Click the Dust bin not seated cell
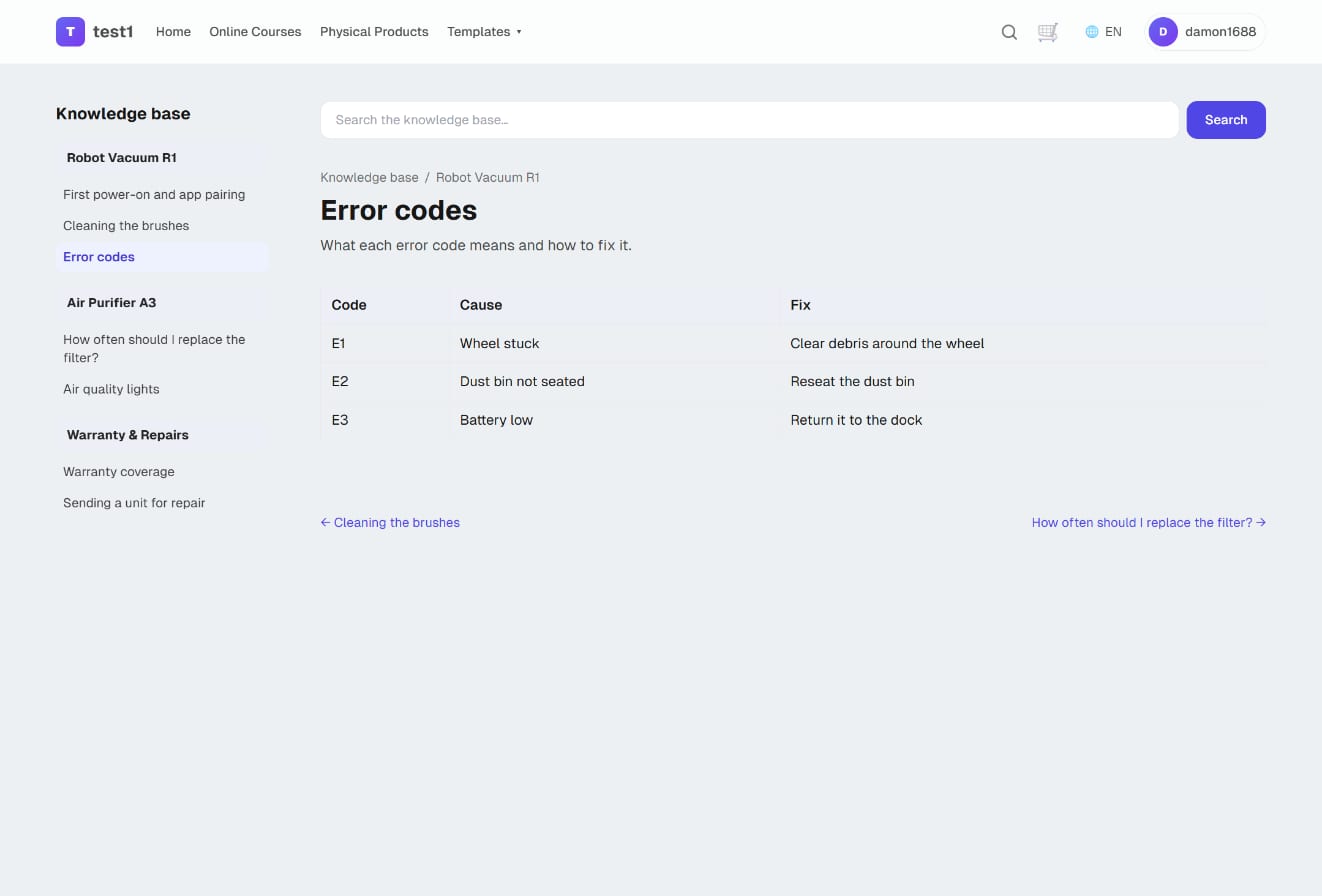This screenshot has height=896, width=1322. click(615, 381)
